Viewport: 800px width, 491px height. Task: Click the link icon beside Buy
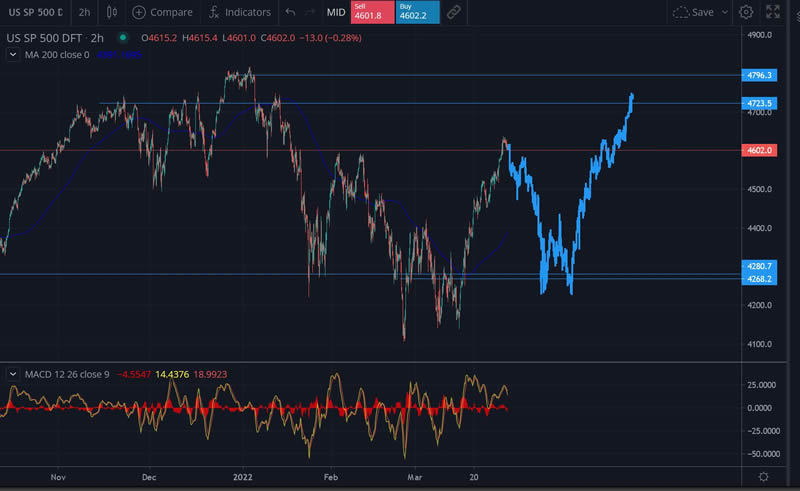coord(454,12)
